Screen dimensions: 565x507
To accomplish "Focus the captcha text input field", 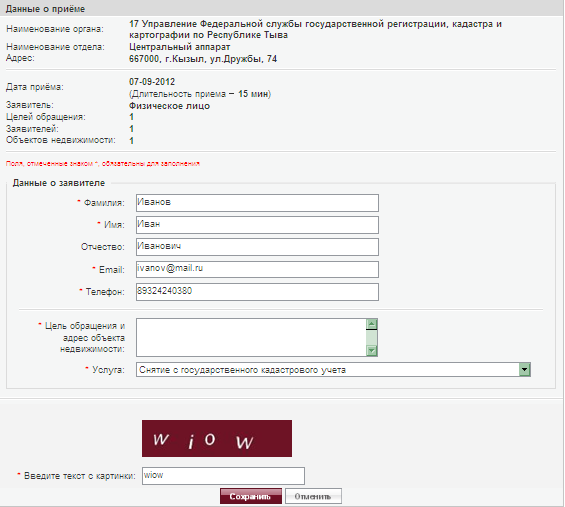I will pos(223,476).
